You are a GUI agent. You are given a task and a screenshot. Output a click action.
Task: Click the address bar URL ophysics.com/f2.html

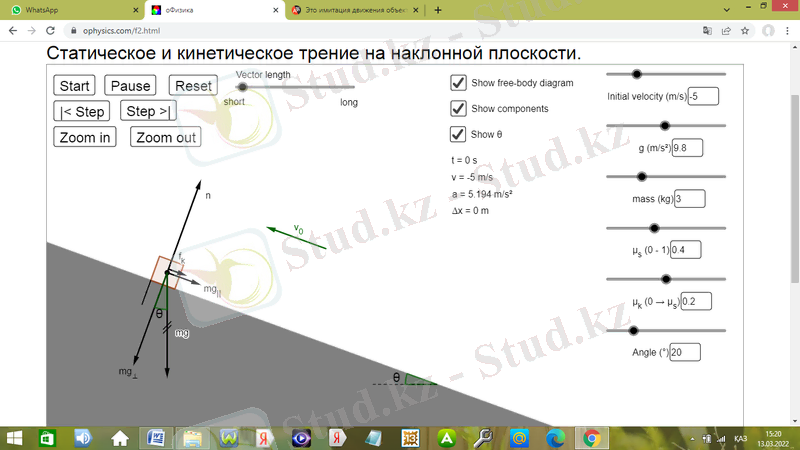(121, 31)
